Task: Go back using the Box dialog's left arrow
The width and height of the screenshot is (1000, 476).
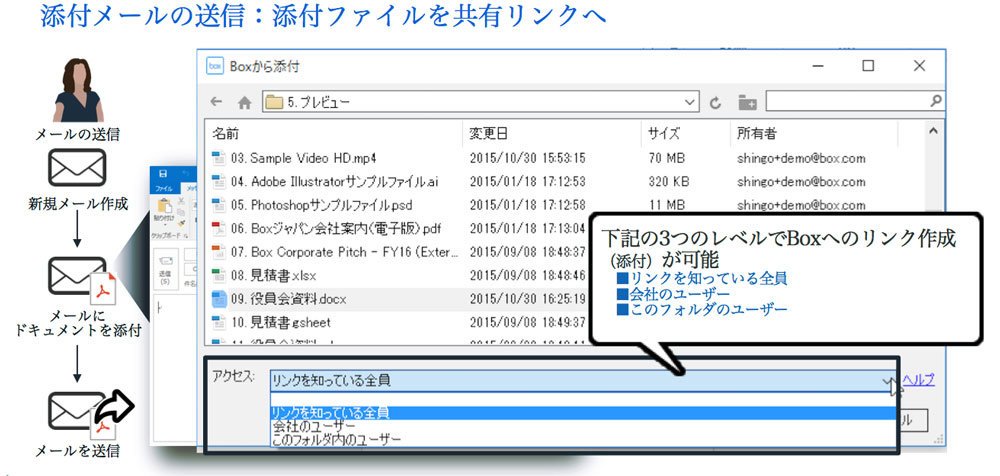Action: point(216,102)
